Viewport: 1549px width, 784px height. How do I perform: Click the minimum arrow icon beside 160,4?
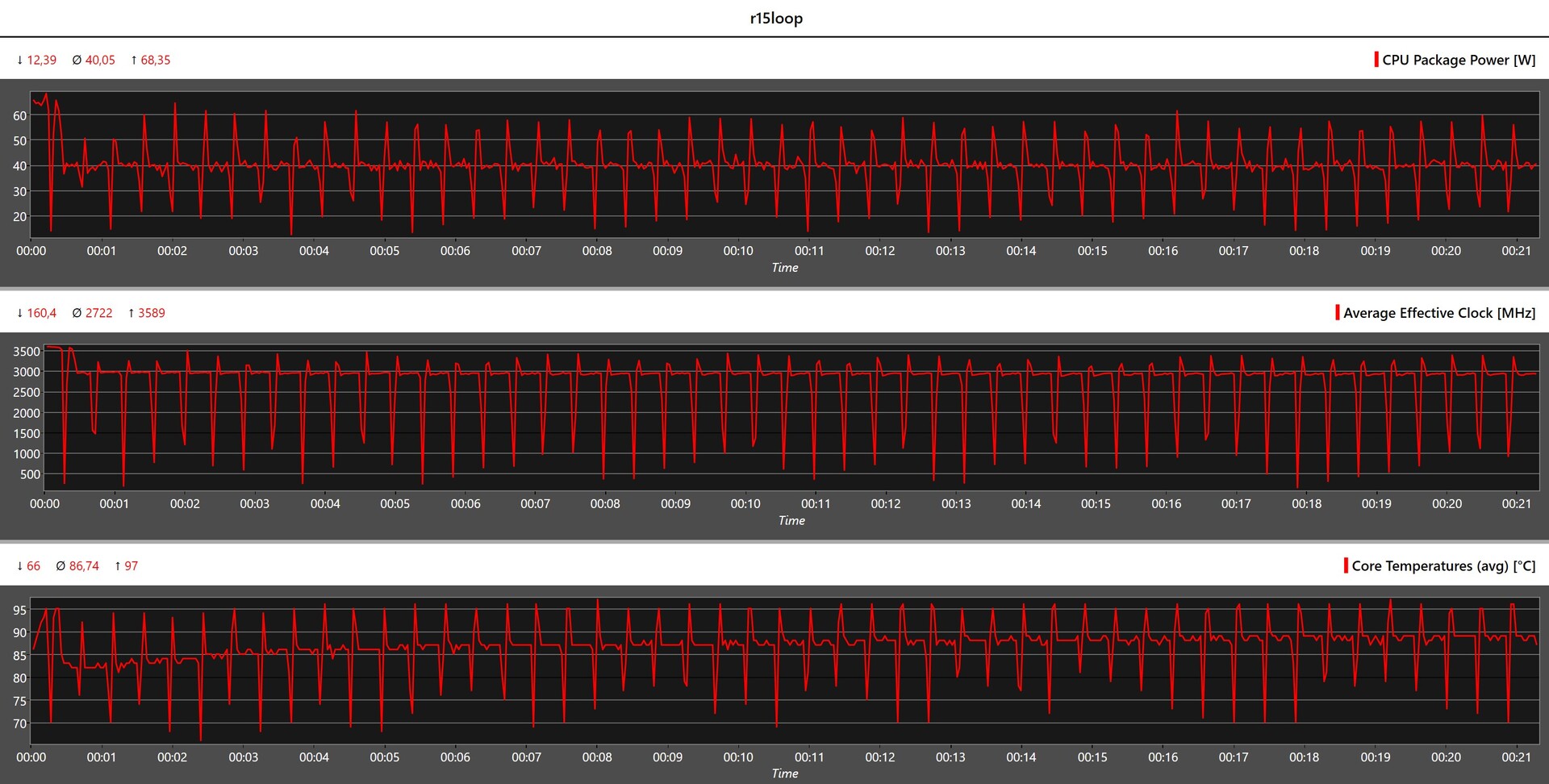pyautogui.click(x=20, y=313)
